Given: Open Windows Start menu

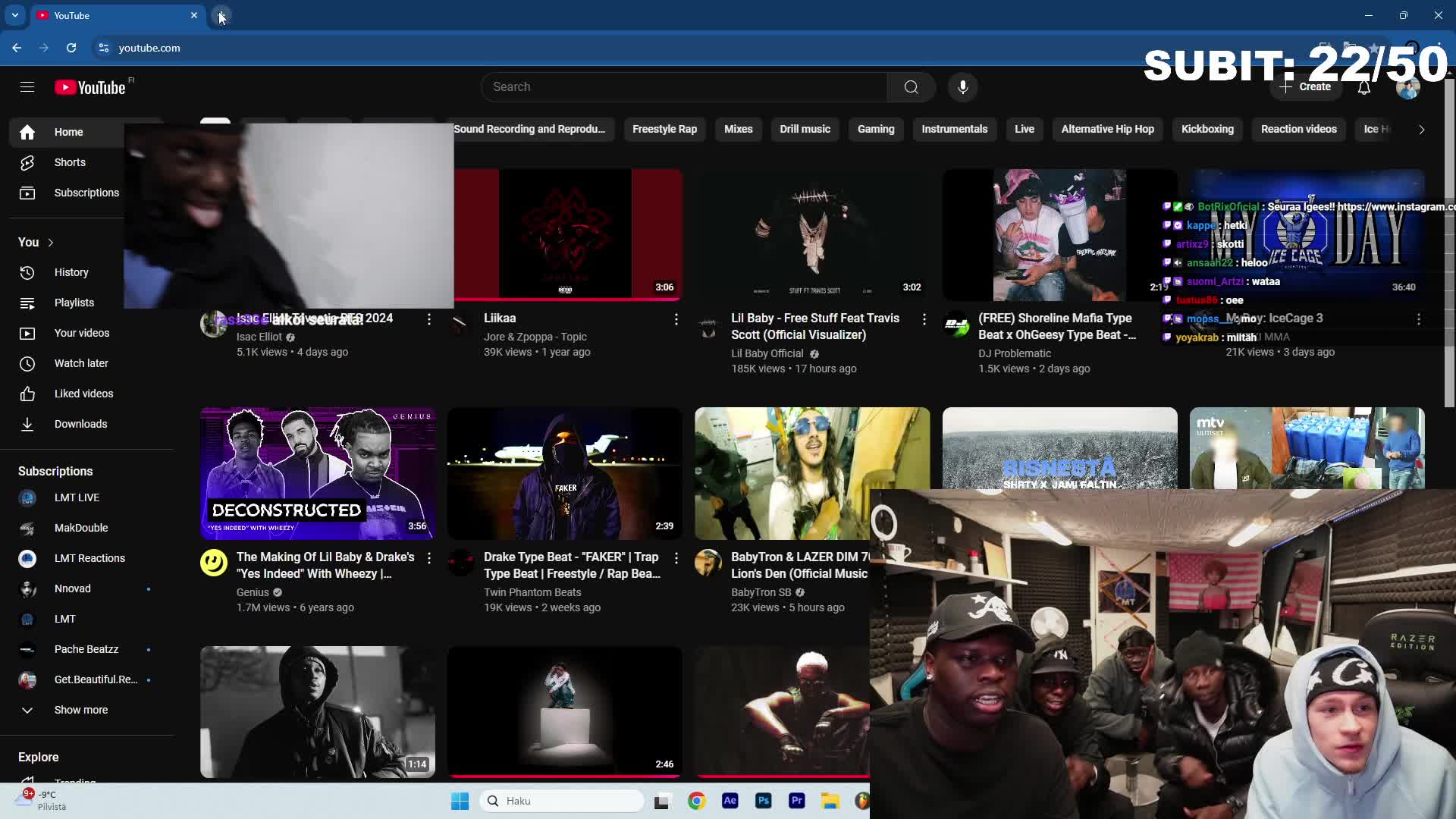Looking at the screenshot, I should [460, 801].
